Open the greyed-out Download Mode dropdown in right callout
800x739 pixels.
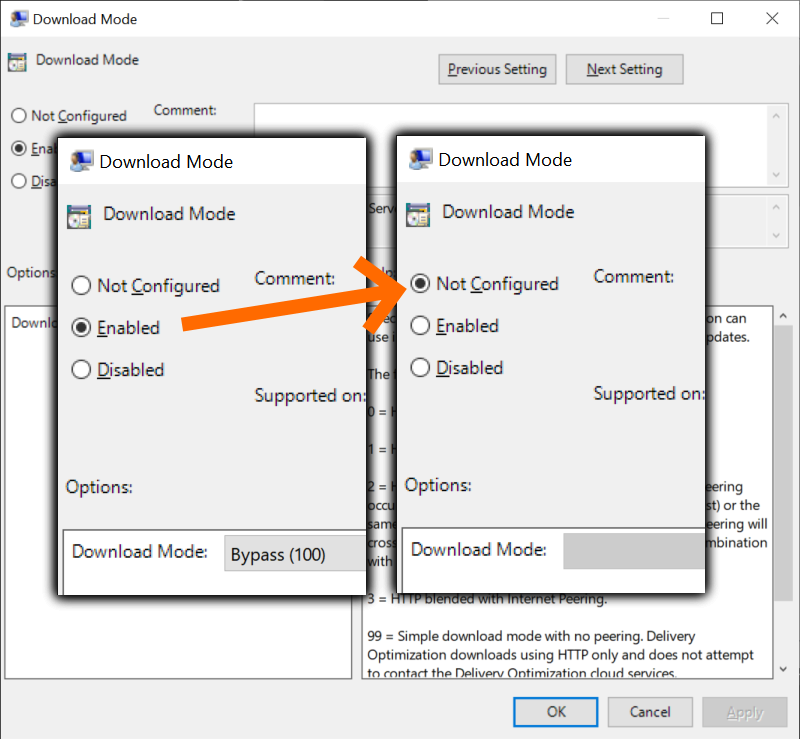[634, 551]
